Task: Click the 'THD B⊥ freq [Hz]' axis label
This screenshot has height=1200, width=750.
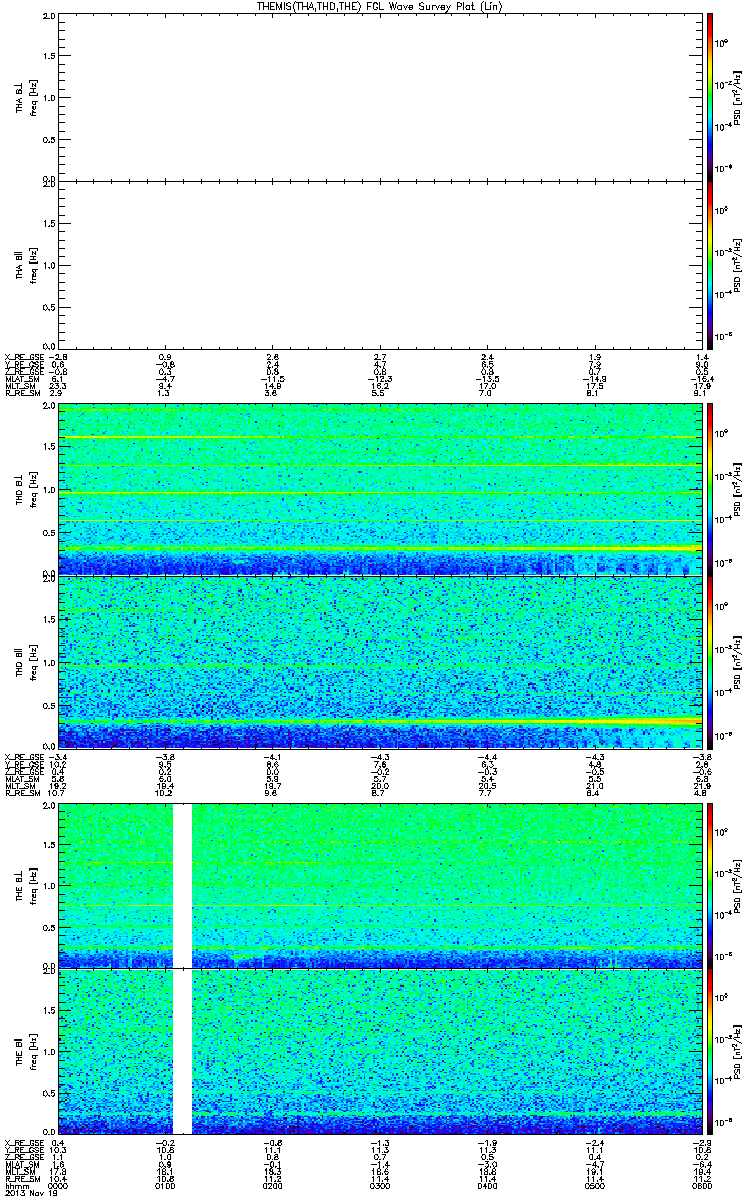Action: pos(25,489)
